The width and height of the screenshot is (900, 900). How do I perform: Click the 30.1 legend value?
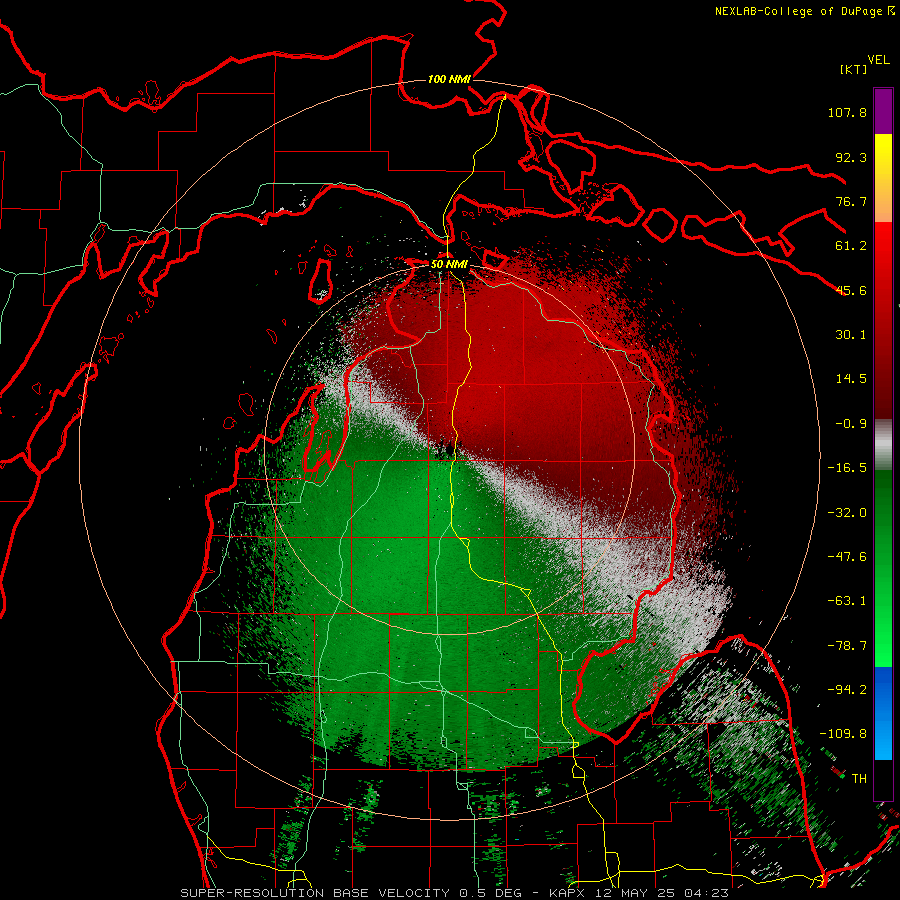851,335
